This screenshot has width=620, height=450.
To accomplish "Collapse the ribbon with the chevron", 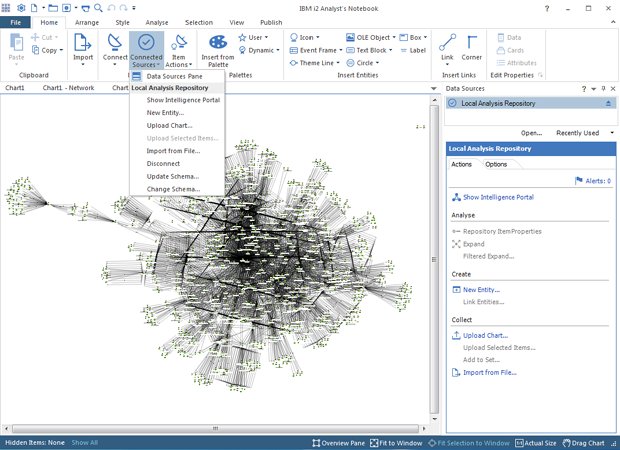I will (612, 23).
